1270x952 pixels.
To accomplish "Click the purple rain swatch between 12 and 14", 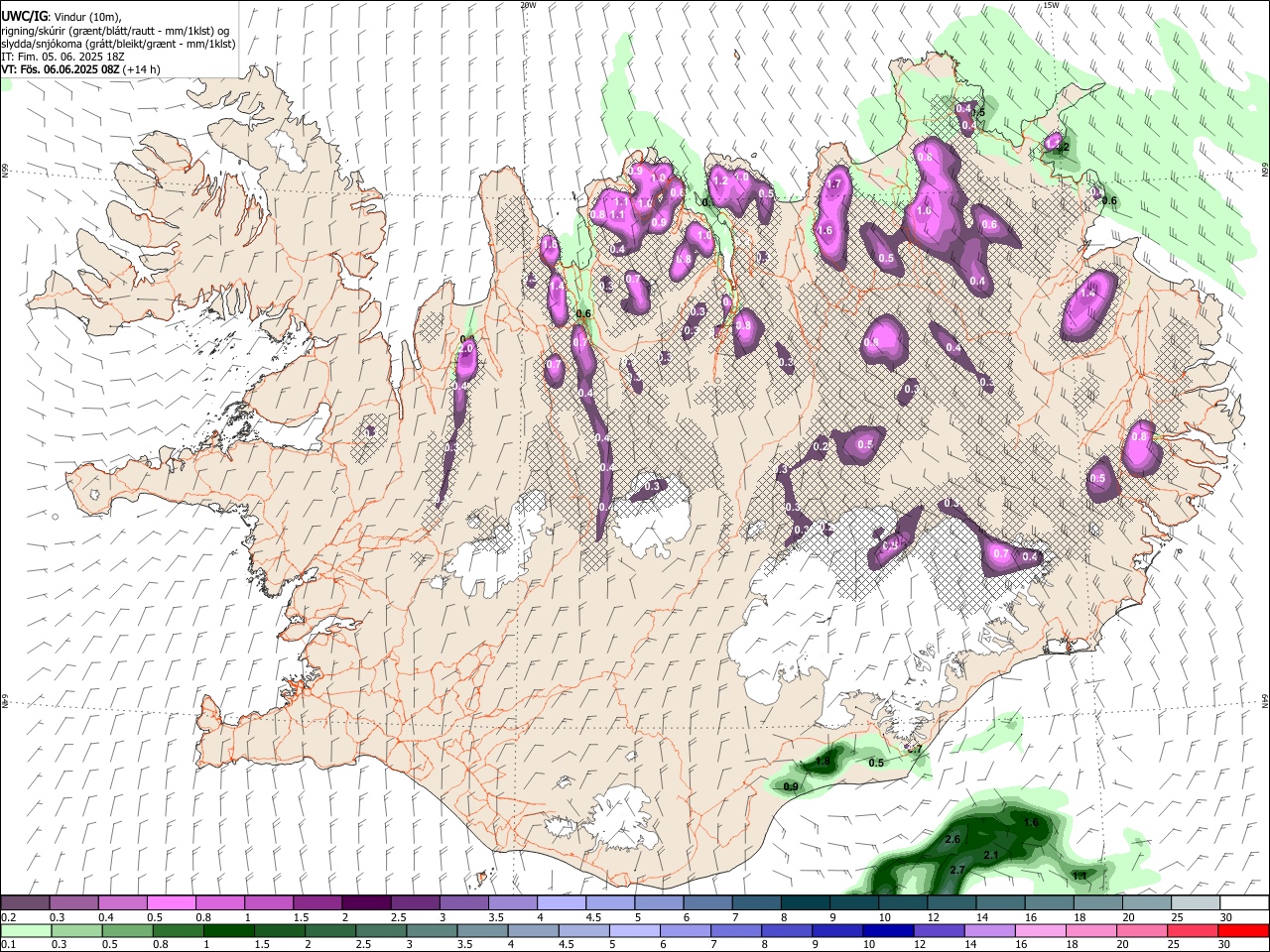I will (940, 931).
